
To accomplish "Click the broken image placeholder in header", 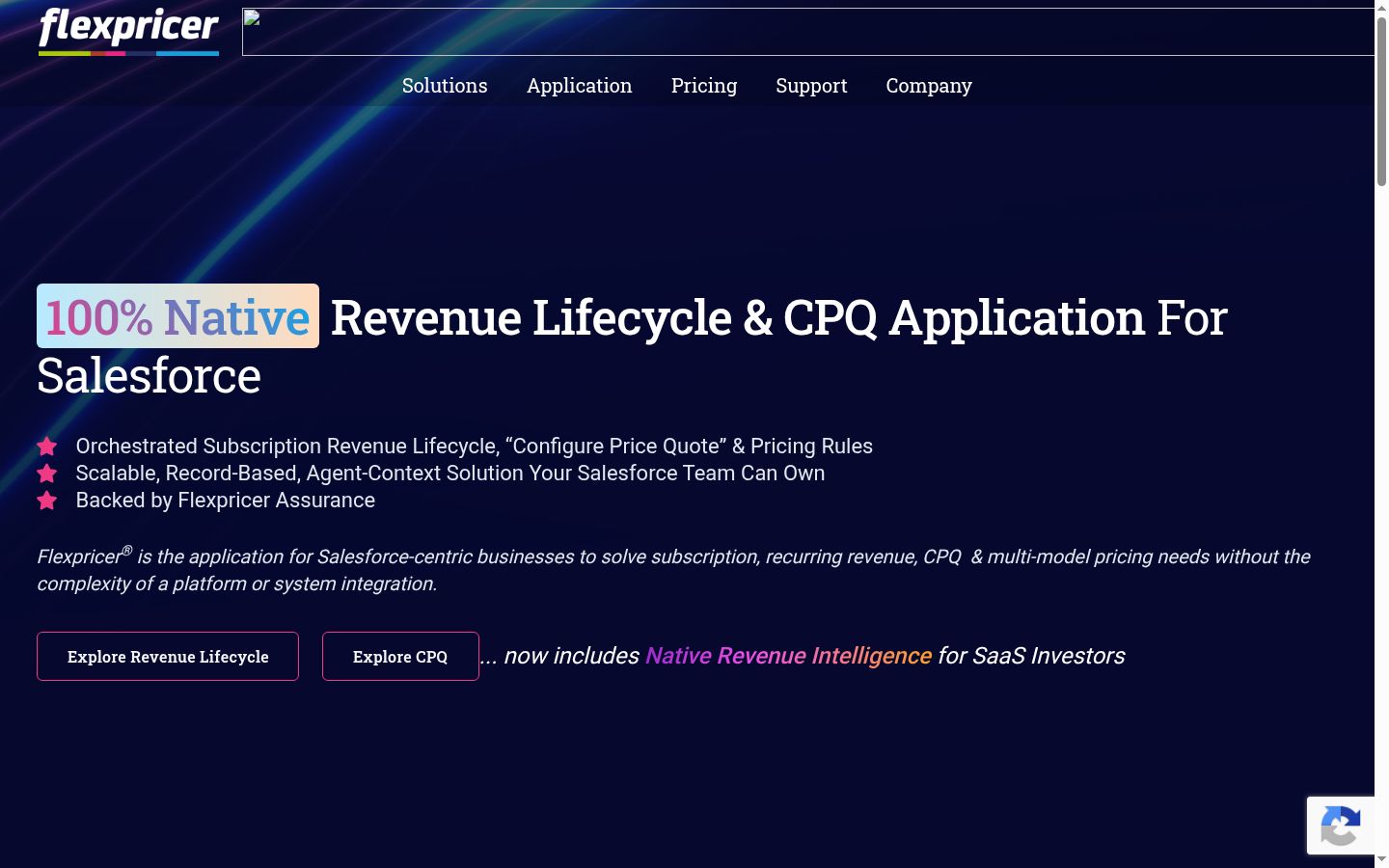I will (x=808, y=32).
